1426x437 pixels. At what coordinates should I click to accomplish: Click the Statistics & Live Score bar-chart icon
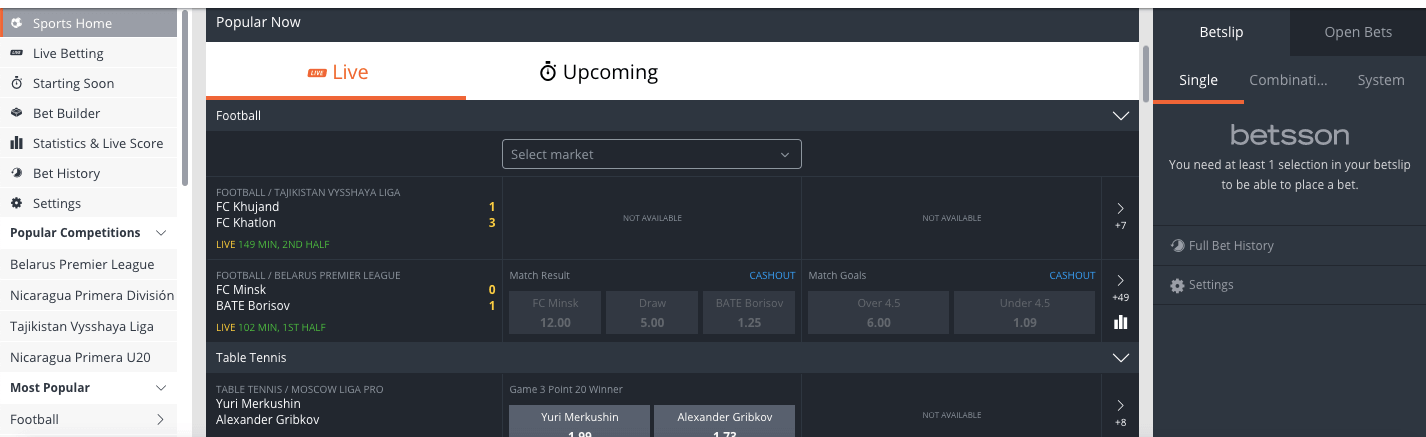16,143
